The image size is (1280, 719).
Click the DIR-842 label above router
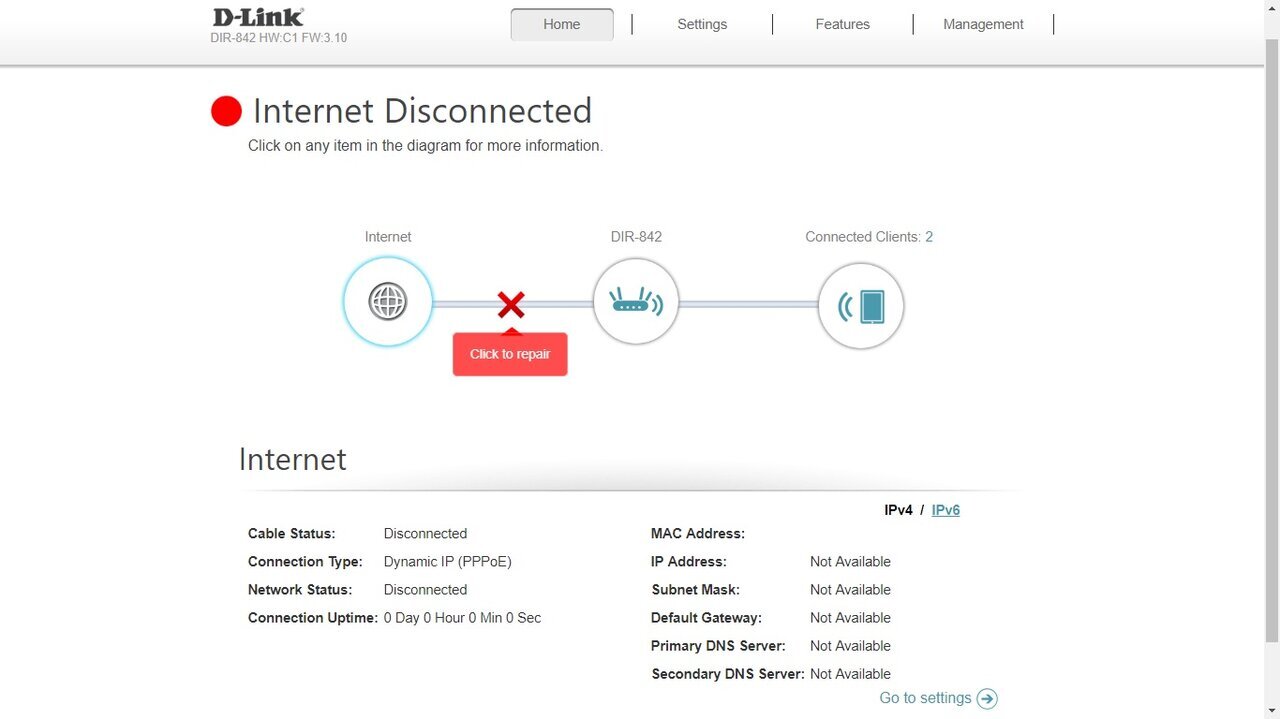(636, 237)
